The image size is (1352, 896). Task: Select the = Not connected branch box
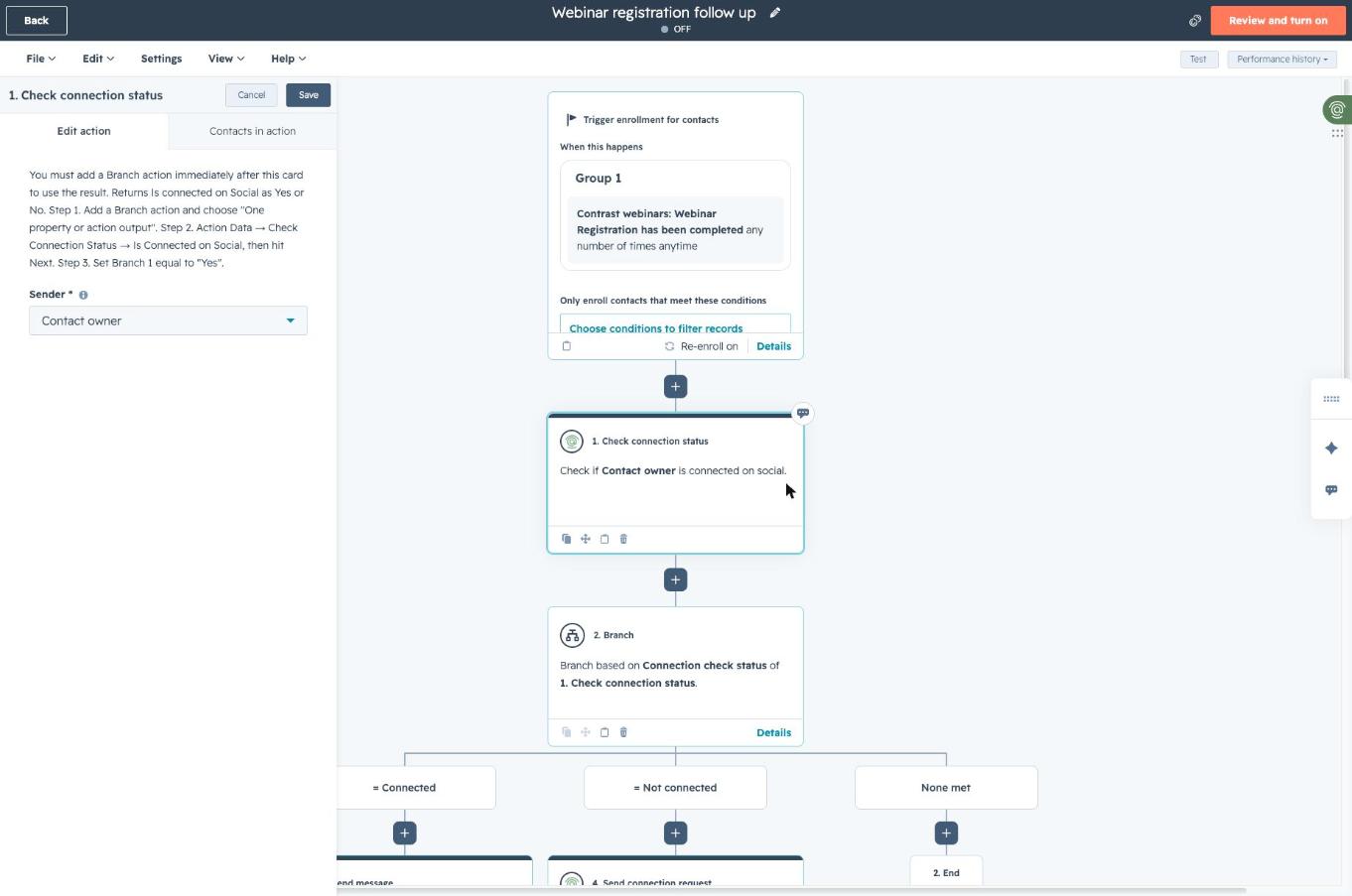pos(675,788)
